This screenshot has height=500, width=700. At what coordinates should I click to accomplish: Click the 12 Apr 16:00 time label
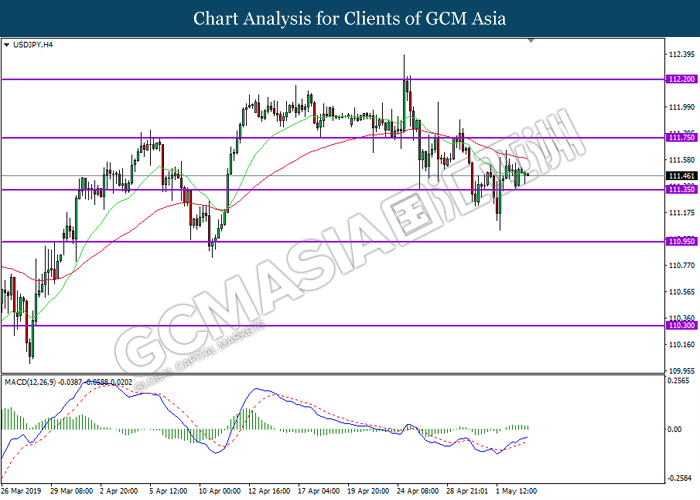click(269, 491)
